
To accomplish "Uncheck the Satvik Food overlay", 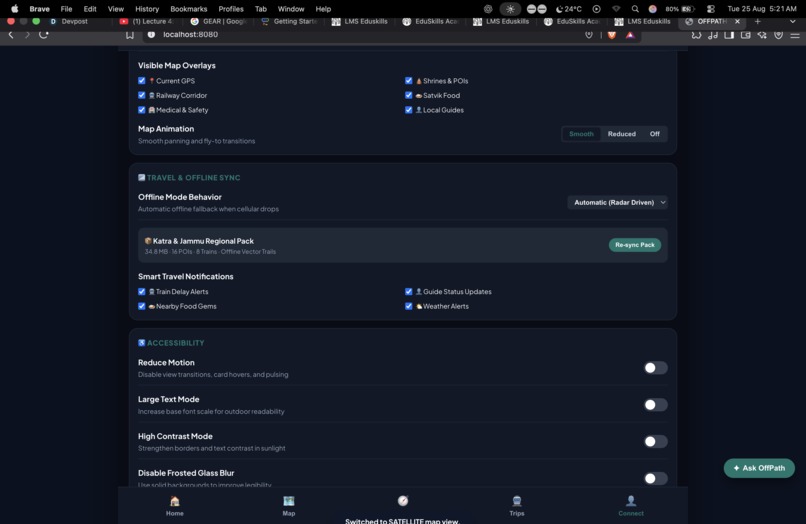I will (409, 95).
